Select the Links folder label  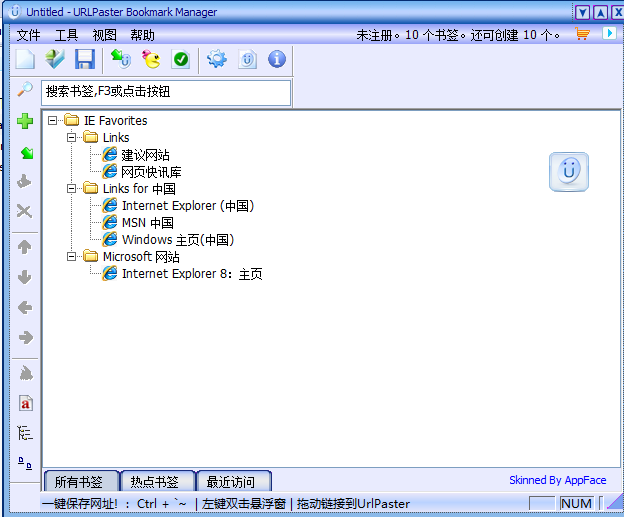116,137
